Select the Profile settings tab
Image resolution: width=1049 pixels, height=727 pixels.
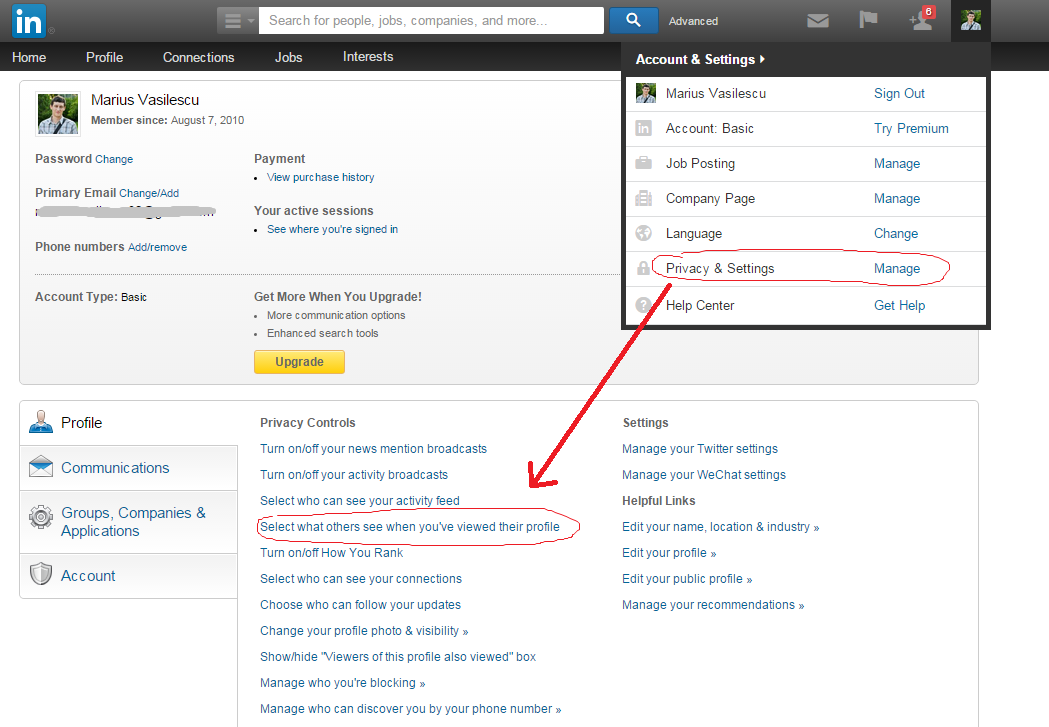[x=128, y=423]
